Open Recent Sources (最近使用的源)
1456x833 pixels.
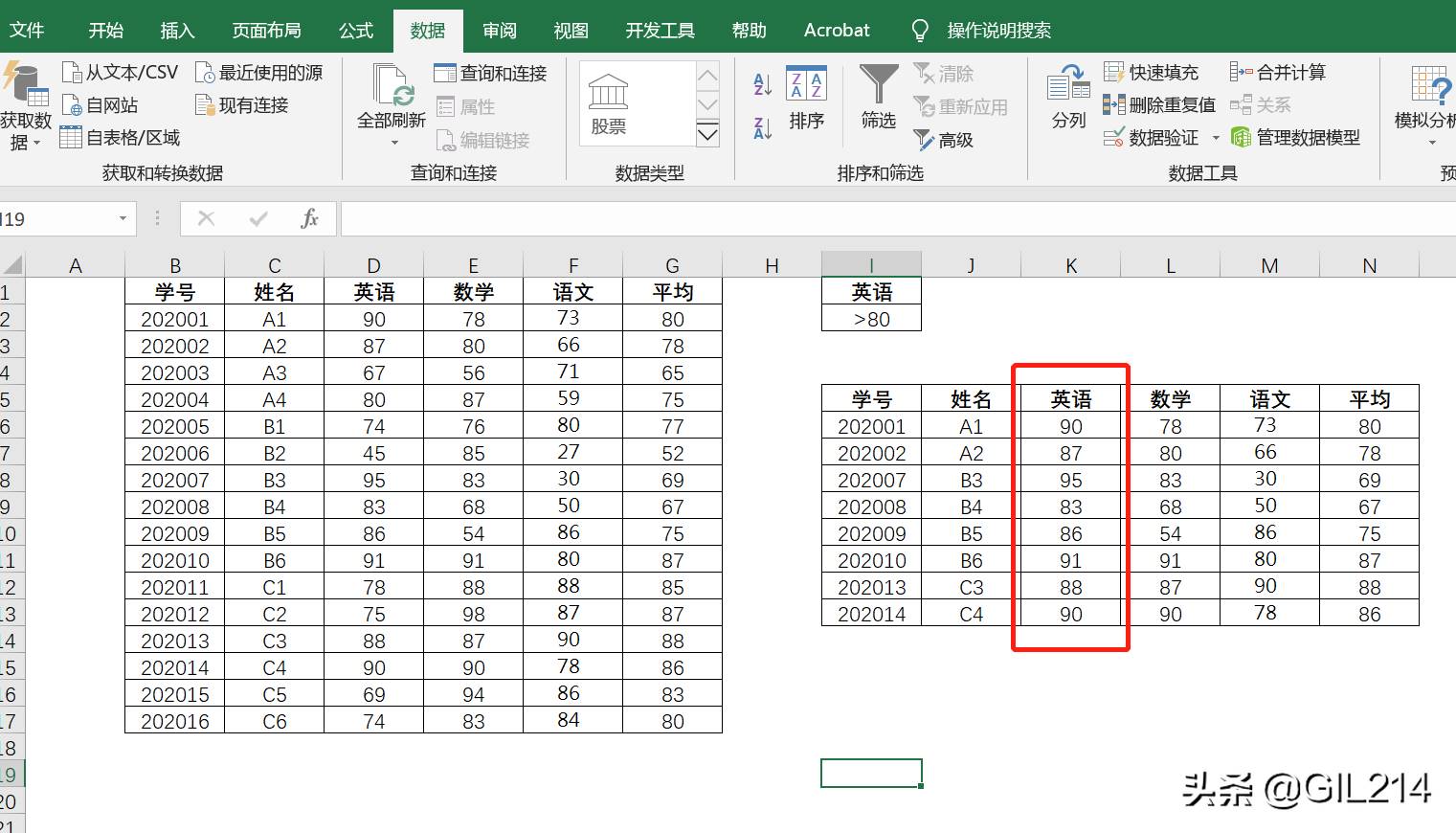pyautogui.click(x=259, y=72)
